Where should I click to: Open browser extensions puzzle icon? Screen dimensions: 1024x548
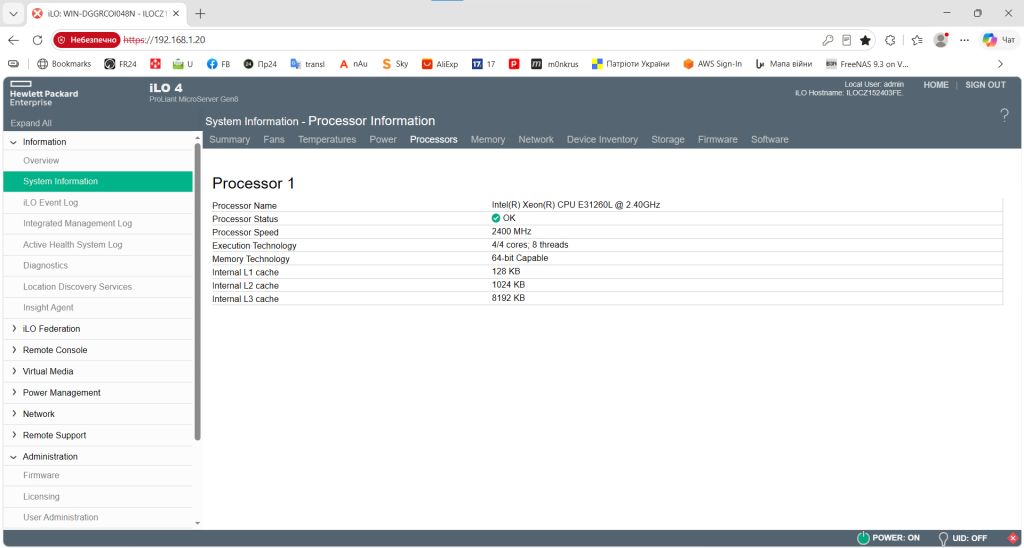[x=889, y=40]
